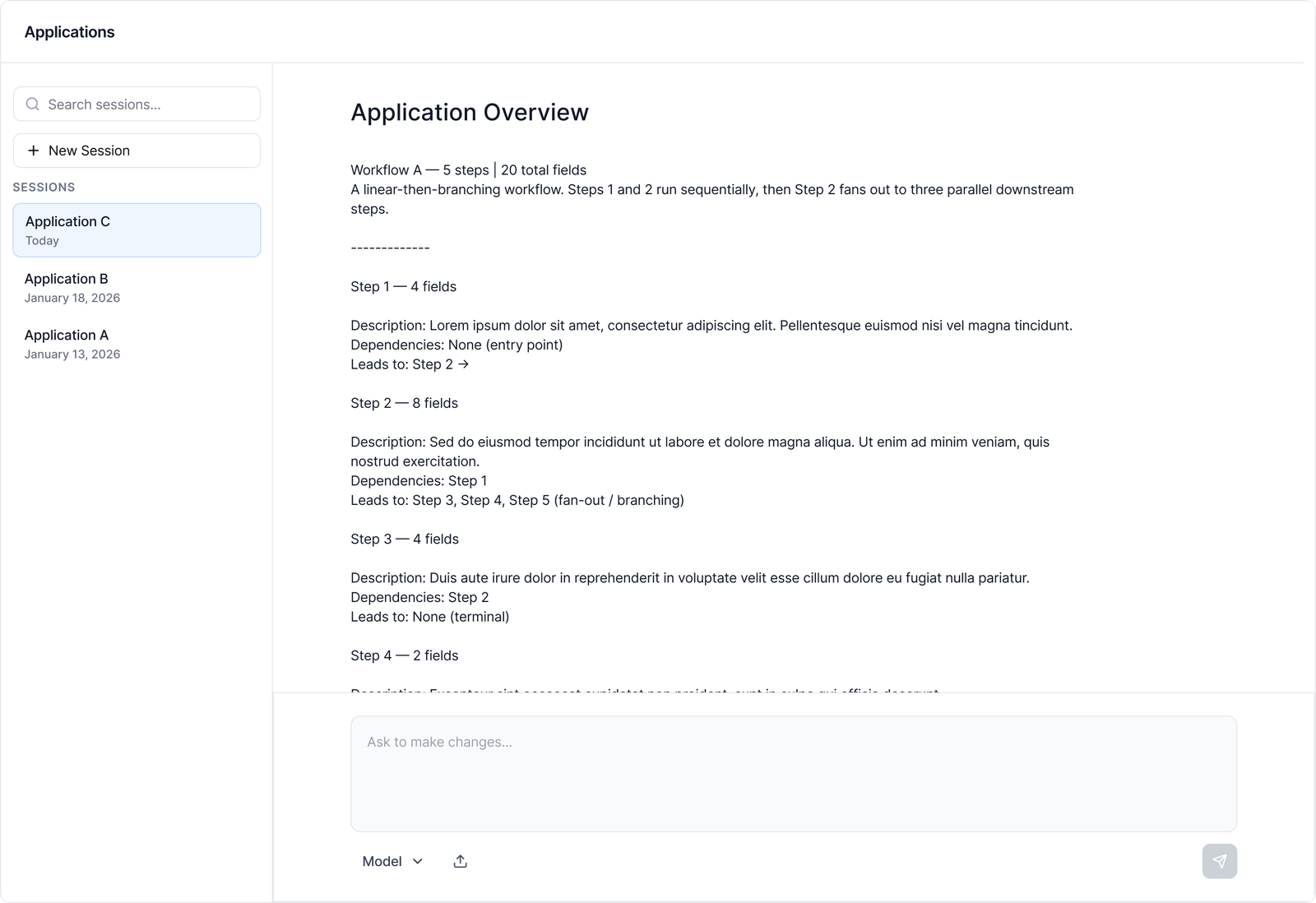Click the 'Leads to: Step 2' line
Image resolution: width=1316 pixels, height=903 pixels.
click(x=410, y=364)
